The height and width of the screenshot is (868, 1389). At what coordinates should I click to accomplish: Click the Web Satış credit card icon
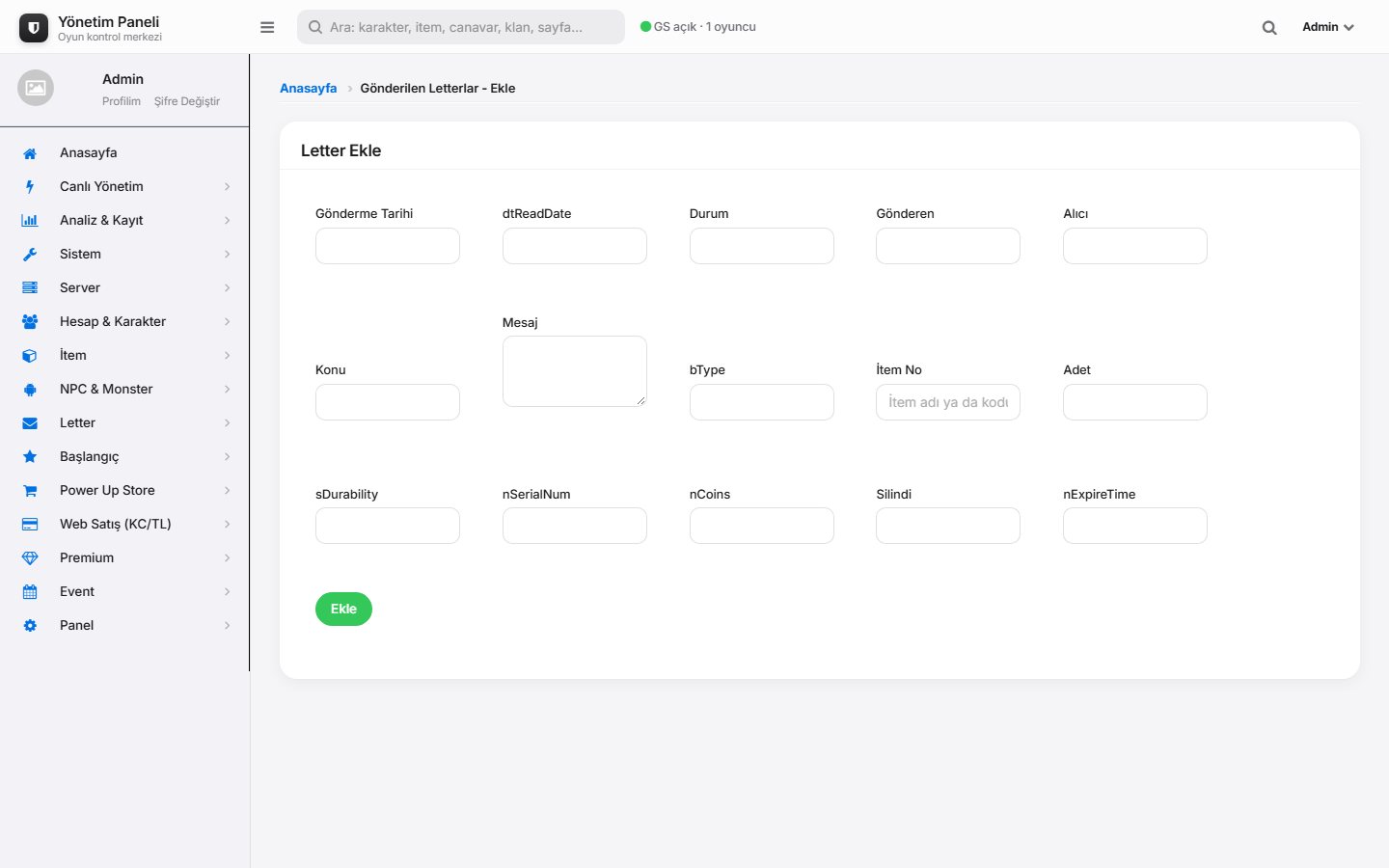click(30, 525)
